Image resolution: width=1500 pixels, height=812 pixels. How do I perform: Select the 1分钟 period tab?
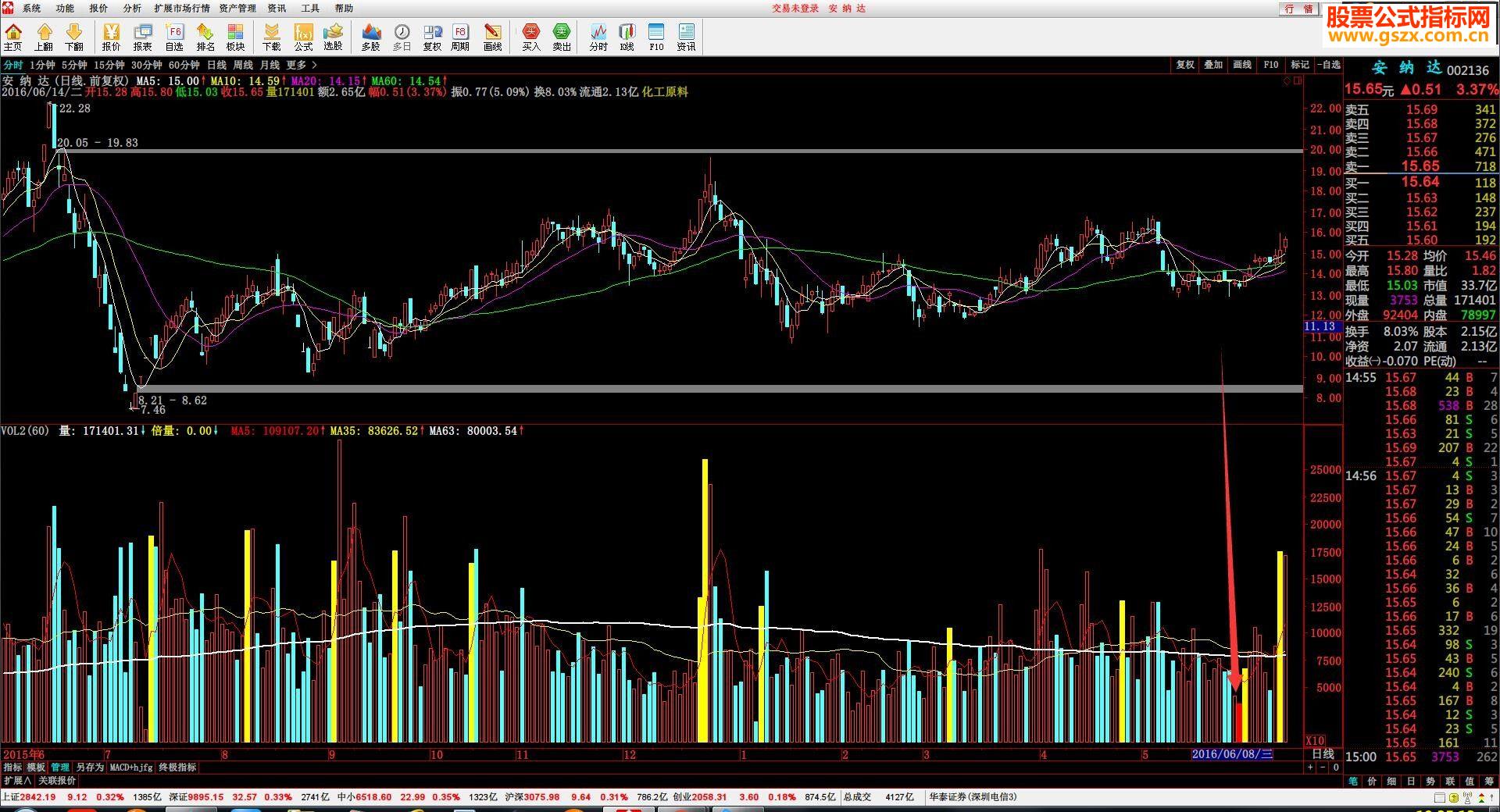click(x=43, y=65)
